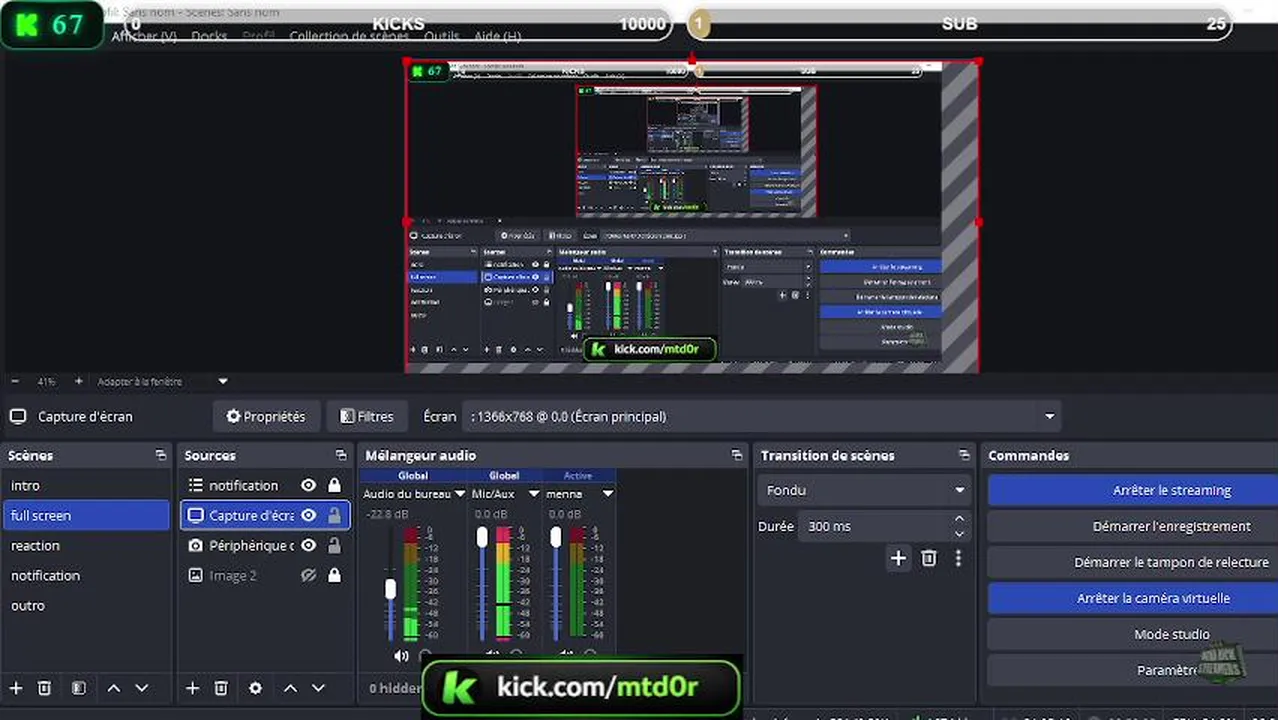Image resolution: width=1278 pixels, height=720 pixels.
Task: Lock the Capture d'écran source
Action: pos(335,515)
